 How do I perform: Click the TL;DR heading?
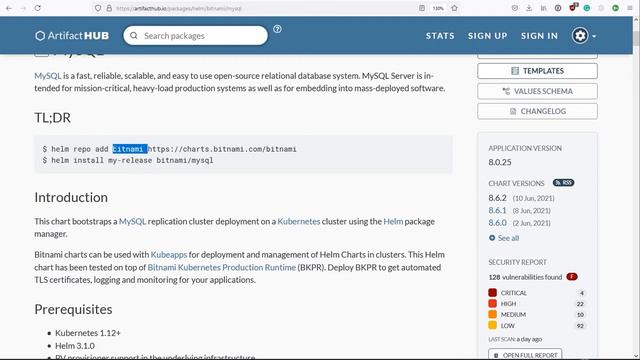pyautogui.click(x=52, y=118)
